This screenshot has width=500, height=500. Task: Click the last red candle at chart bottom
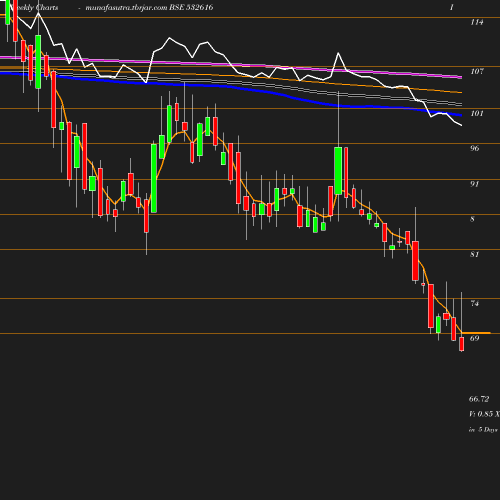point(462,344)
